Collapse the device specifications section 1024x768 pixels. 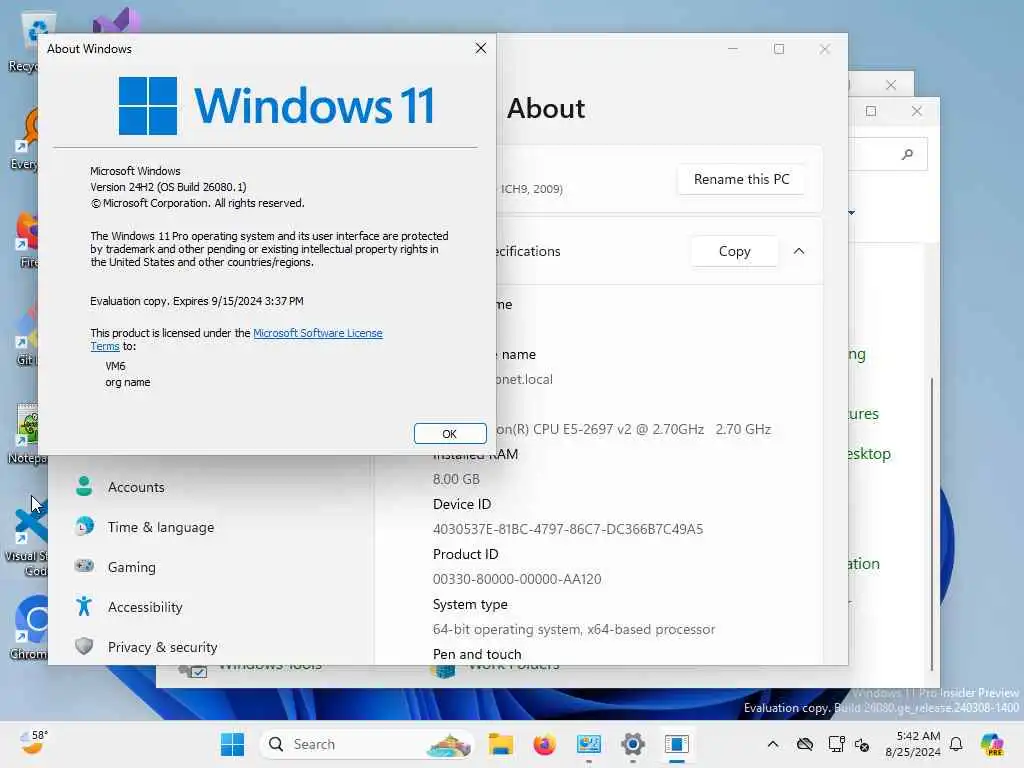point(799,251)
